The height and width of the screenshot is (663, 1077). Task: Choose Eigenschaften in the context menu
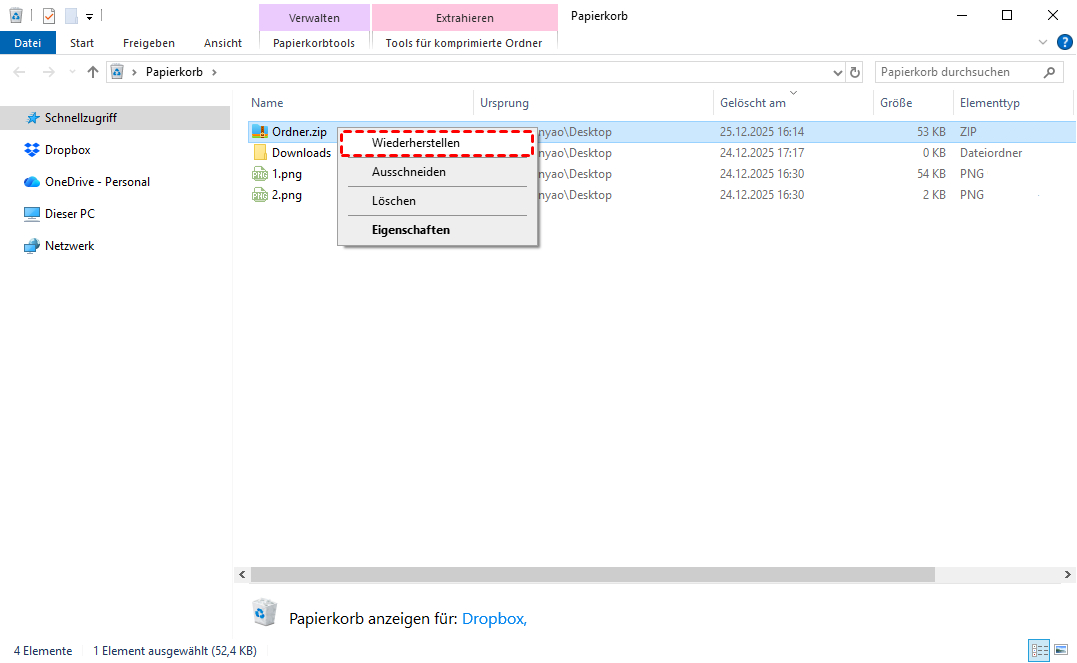click(x=410, y=230)
